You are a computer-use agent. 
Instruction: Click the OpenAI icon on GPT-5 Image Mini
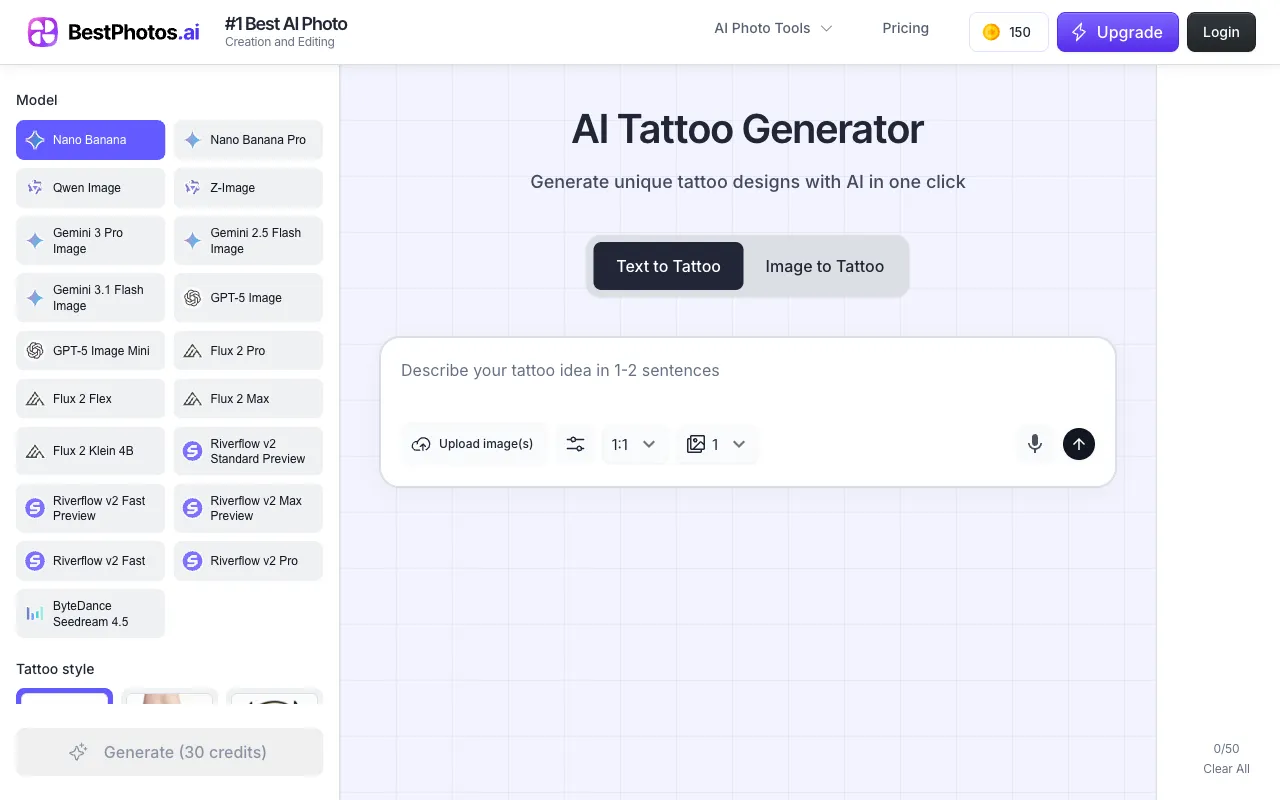pos(35,351)
